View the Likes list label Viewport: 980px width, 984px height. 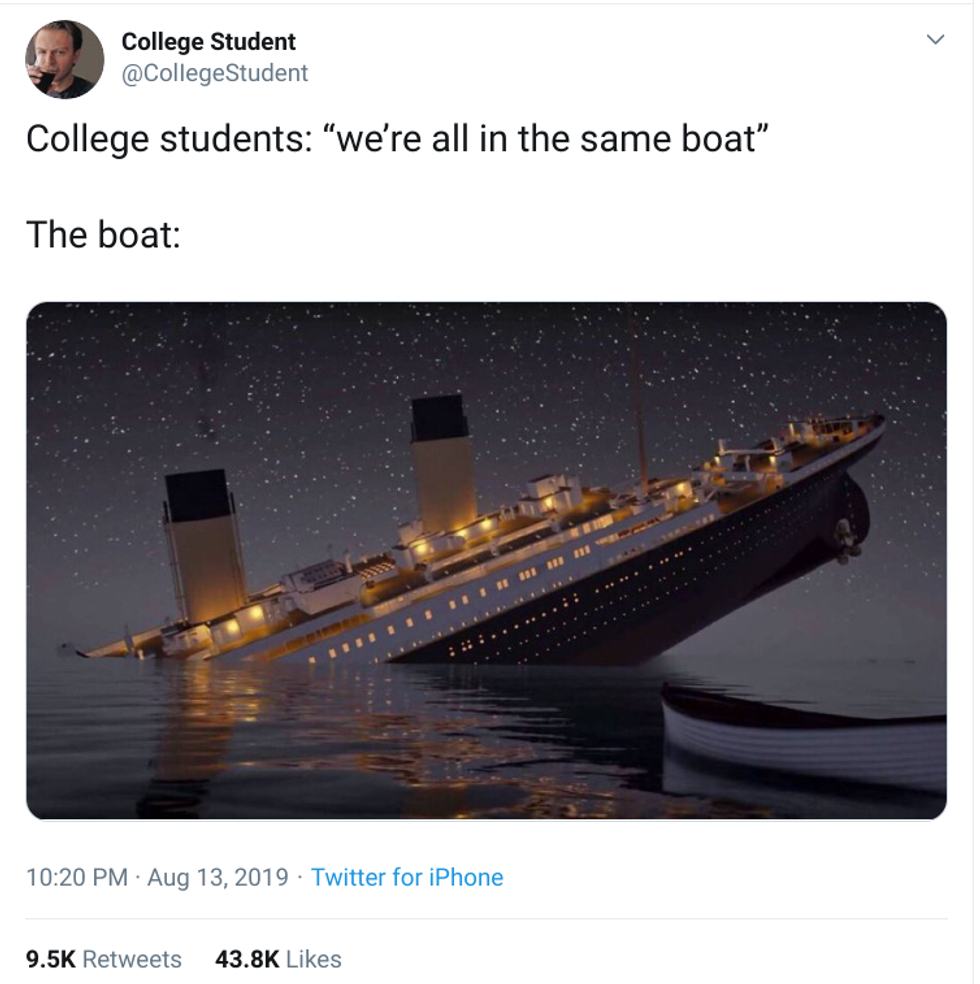tap(314, 959)
